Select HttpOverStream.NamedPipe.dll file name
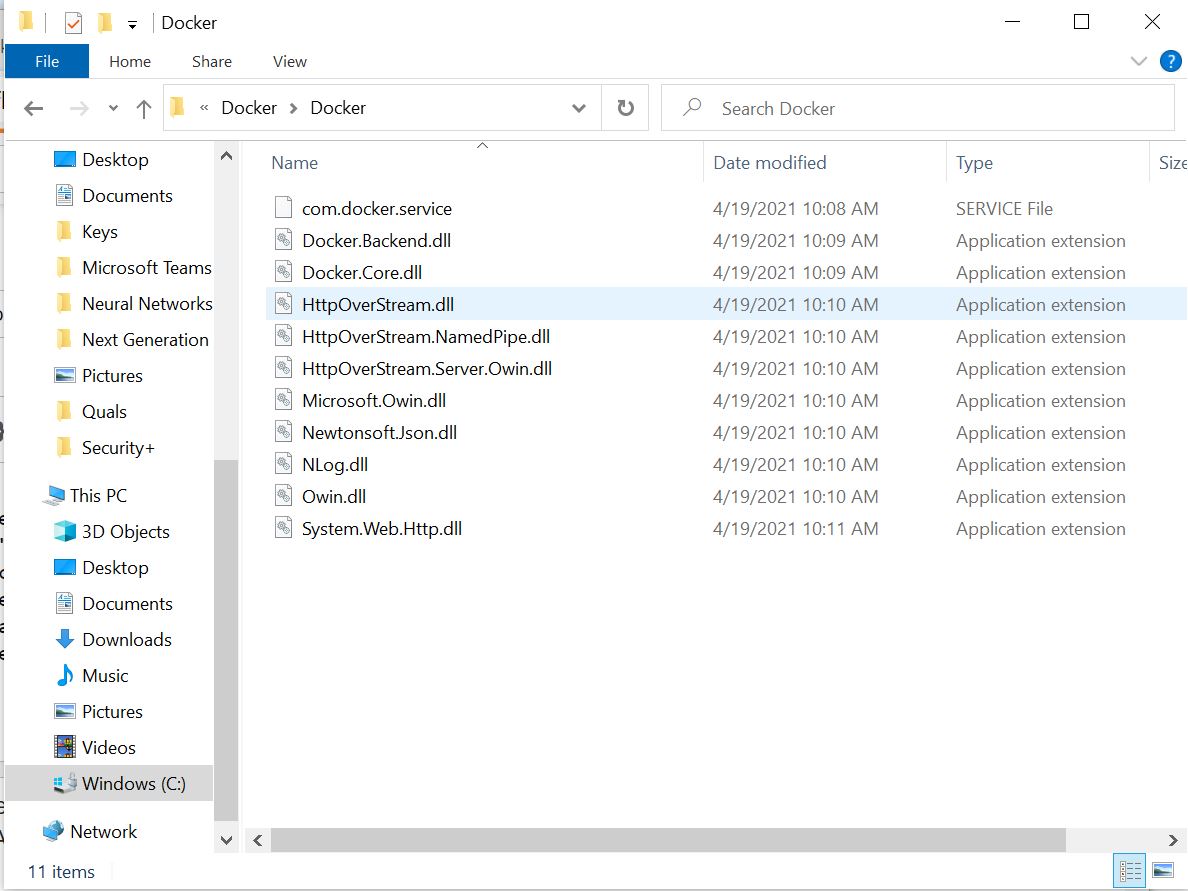Image resolution: width=1188 pixels, height=891 pixels. [x=426, y=336]
